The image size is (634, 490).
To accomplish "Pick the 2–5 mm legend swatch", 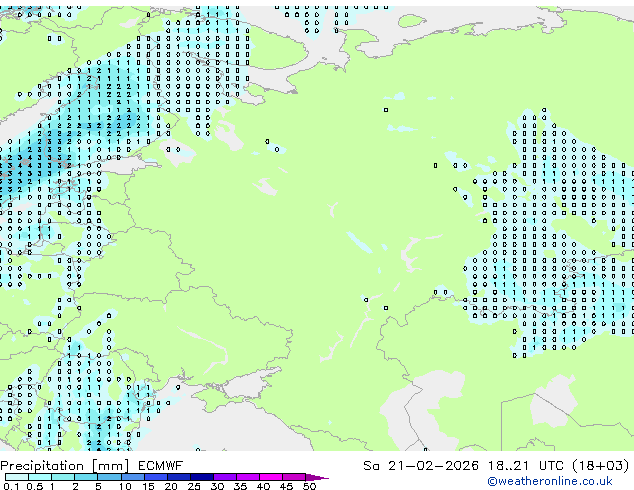I will [86, 477].
